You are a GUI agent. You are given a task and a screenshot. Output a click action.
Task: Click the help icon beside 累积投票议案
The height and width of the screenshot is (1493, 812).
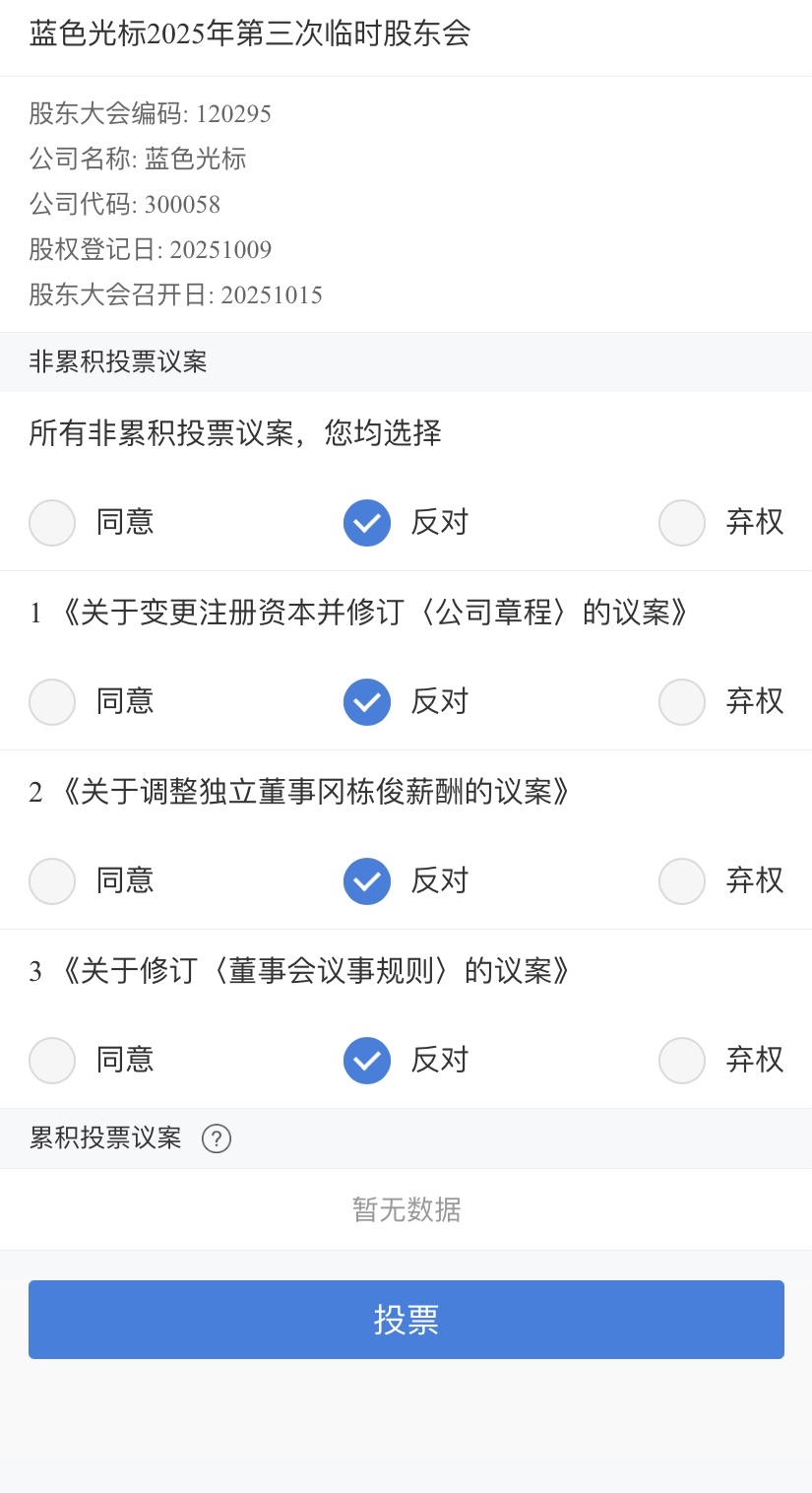click(217, 1138)
